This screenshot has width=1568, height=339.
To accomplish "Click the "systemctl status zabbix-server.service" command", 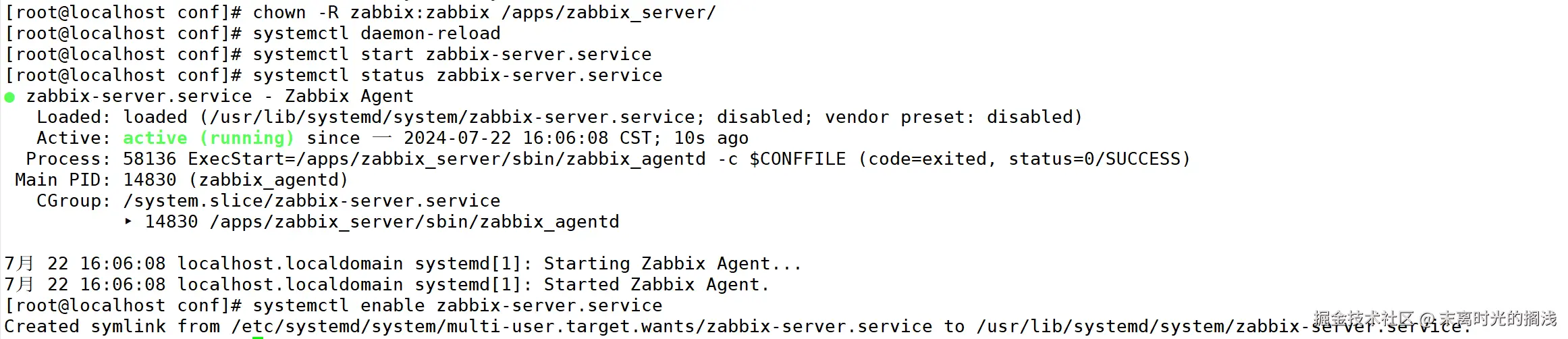I will pos(458,76).
